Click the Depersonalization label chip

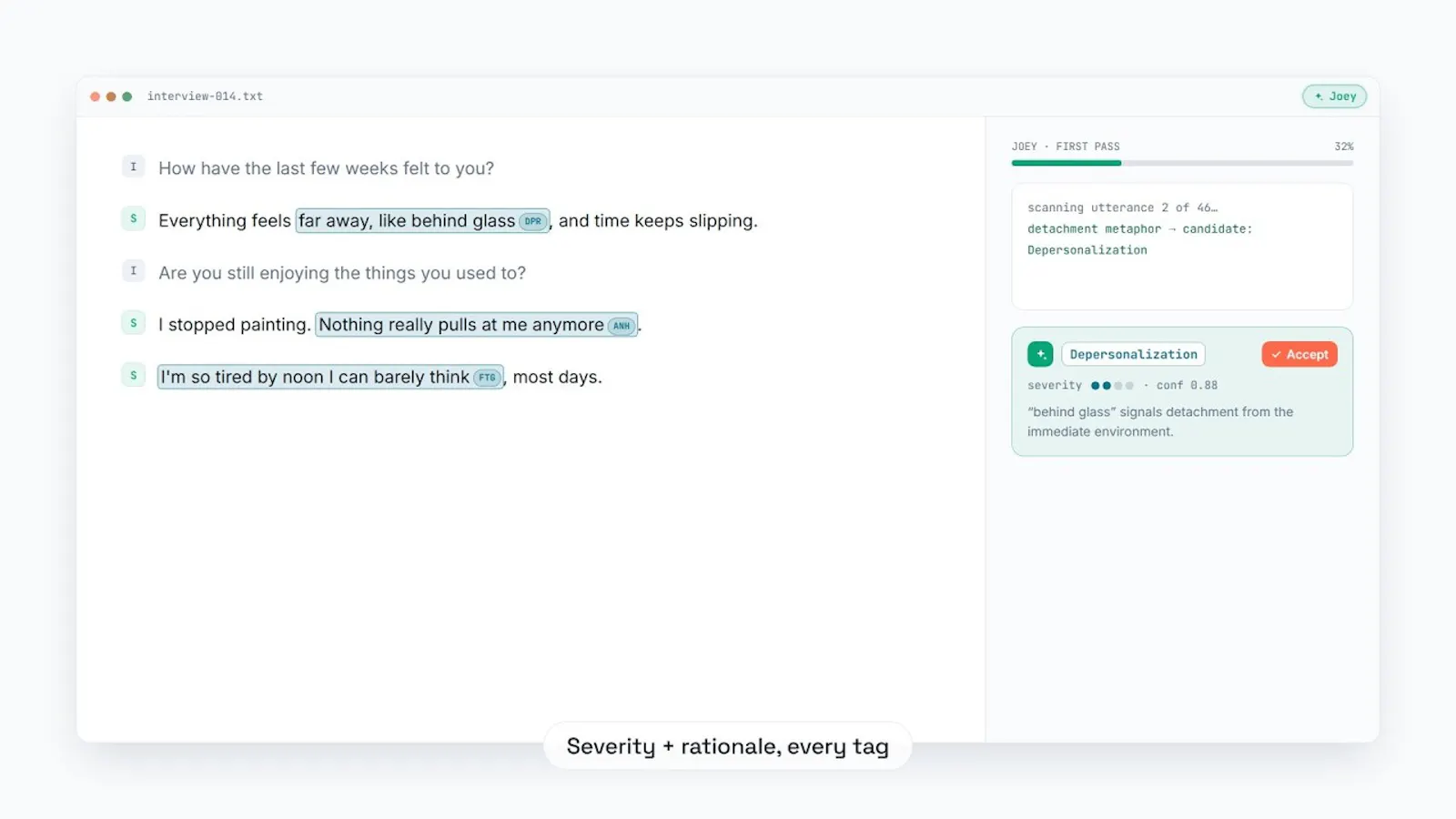click(1133, 354)
